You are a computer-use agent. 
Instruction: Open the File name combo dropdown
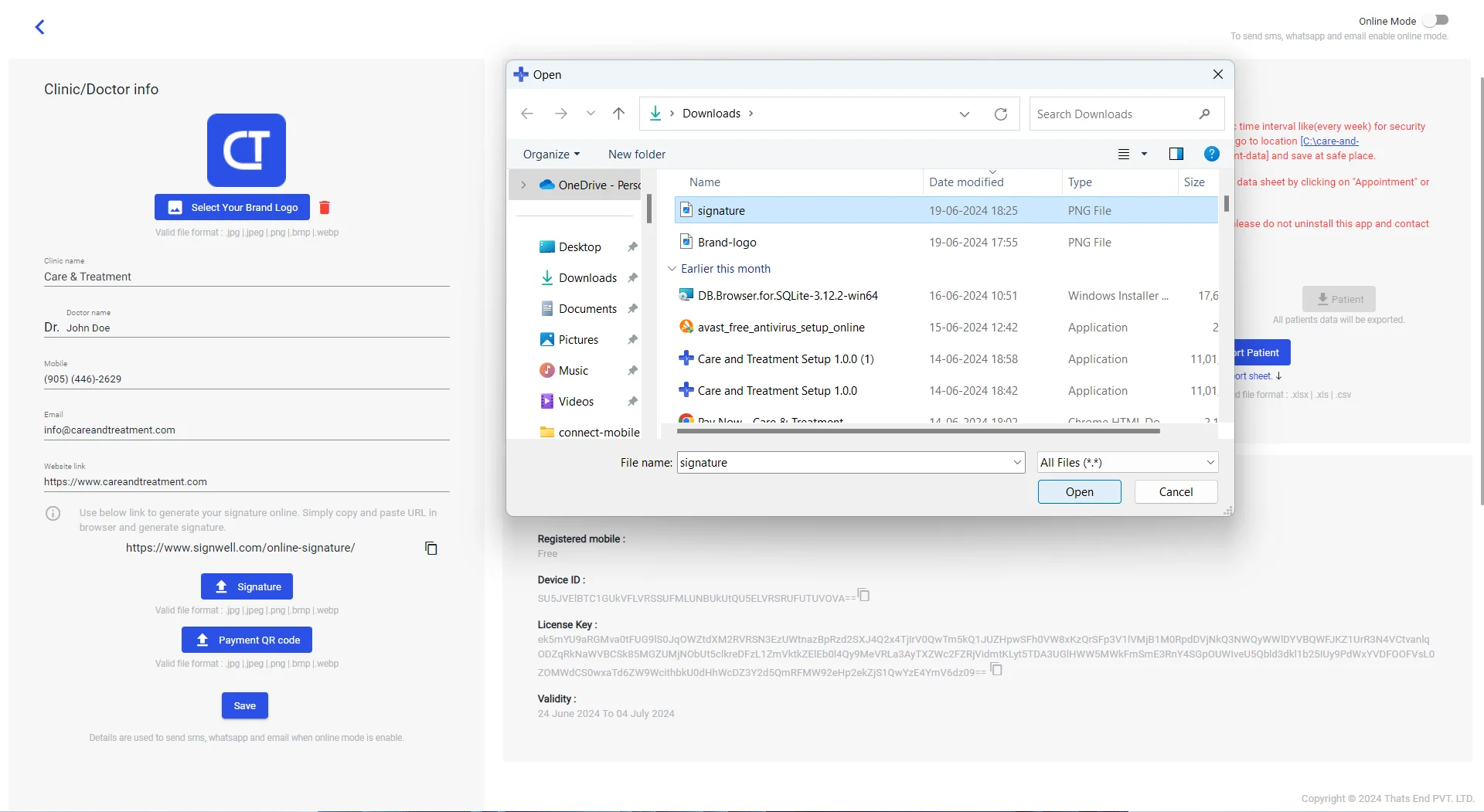[x=1017, y=463]
